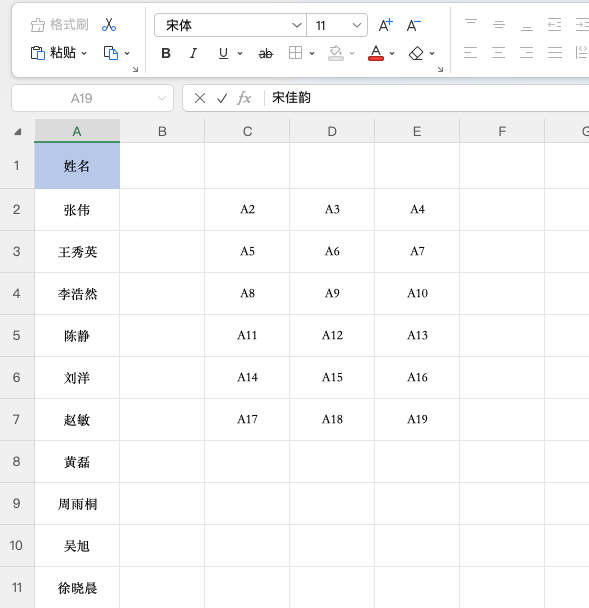589x608 pixels.
Task: Click the Top Align icon
Action: [x=471, y=25]
